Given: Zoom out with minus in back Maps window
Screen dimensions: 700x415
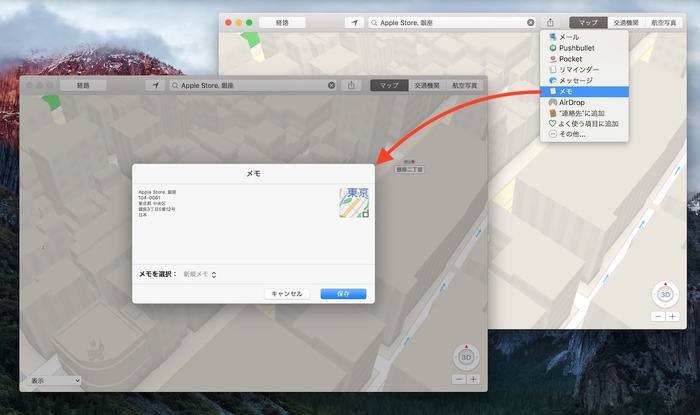Looking at the screenshot, I should coord(658,316).
